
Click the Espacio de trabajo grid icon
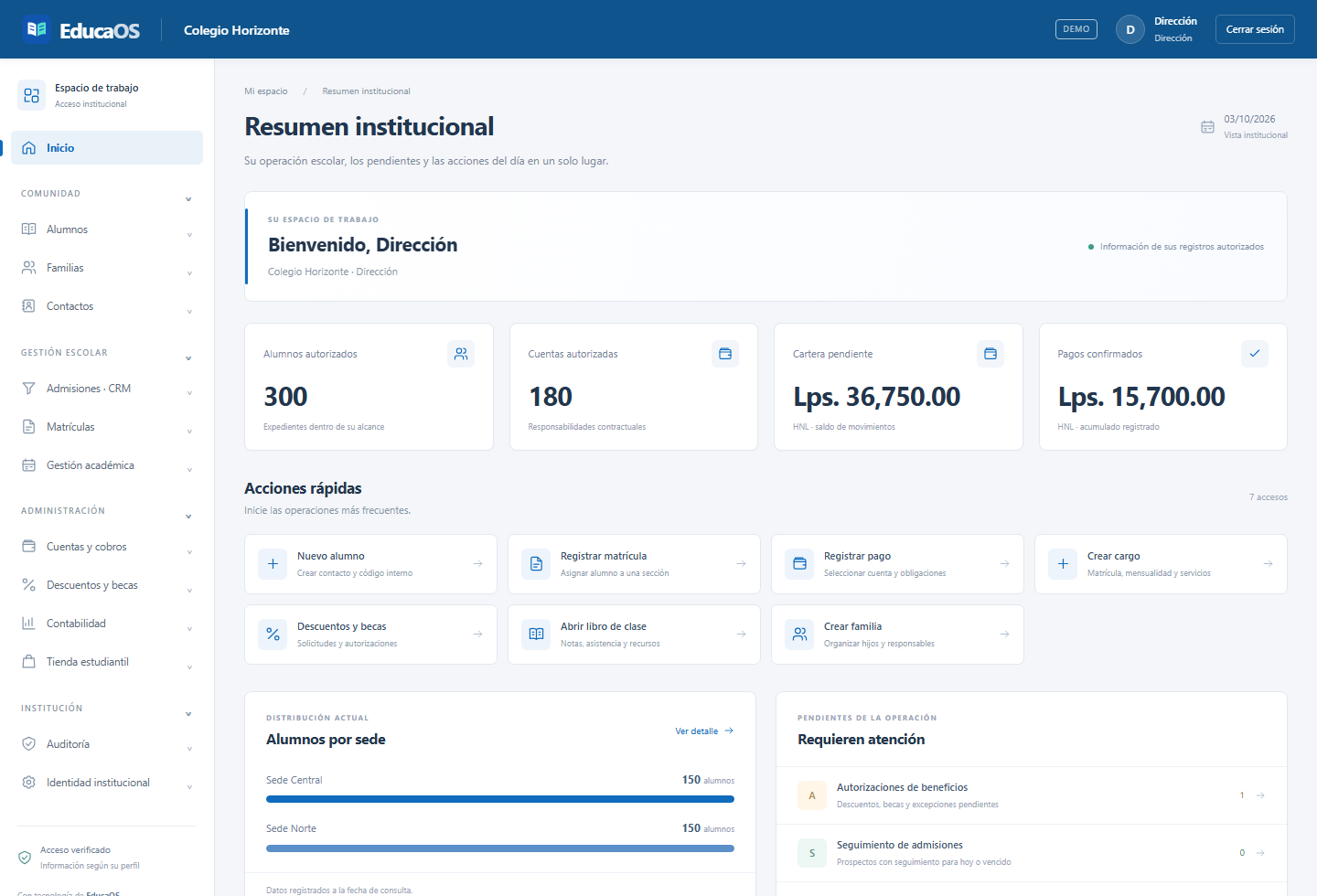[32, 95]
